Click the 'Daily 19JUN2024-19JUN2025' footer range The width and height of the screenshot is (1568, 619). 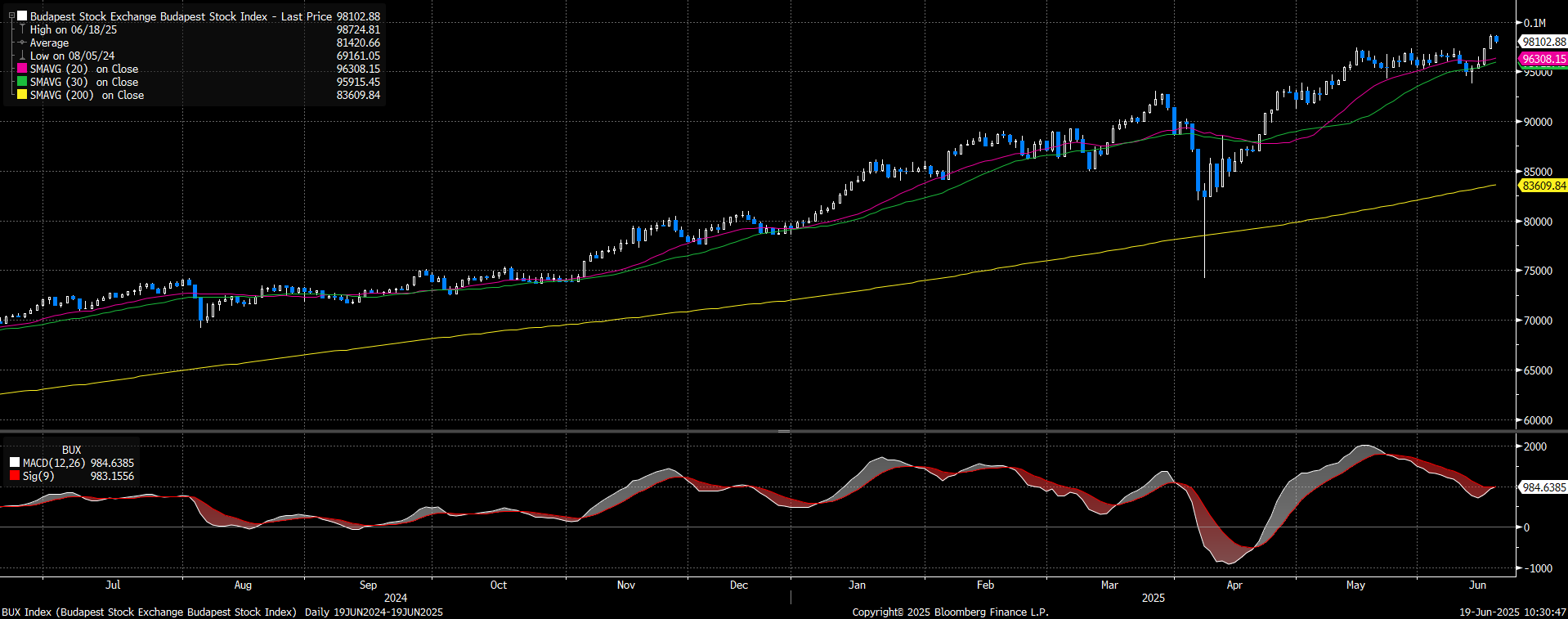point(374,612)
